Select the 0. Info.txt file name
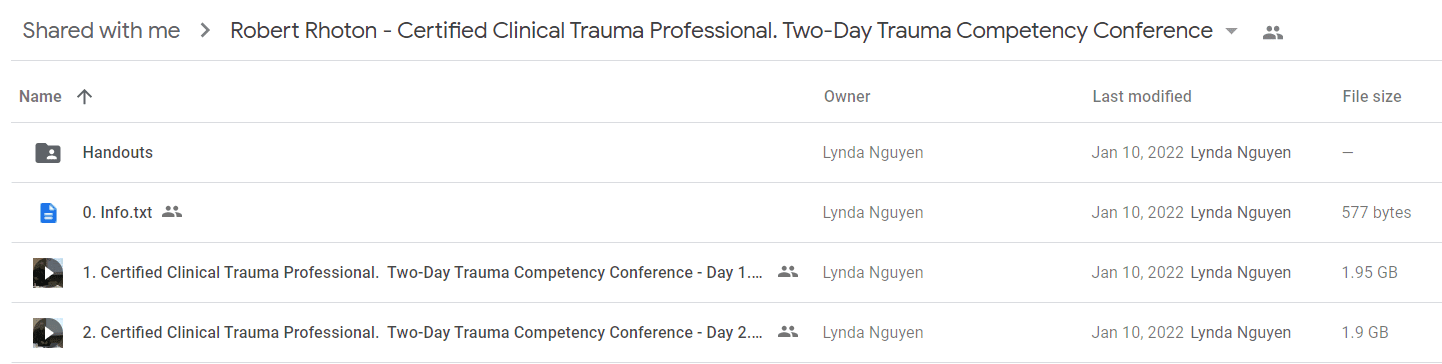 117,213
